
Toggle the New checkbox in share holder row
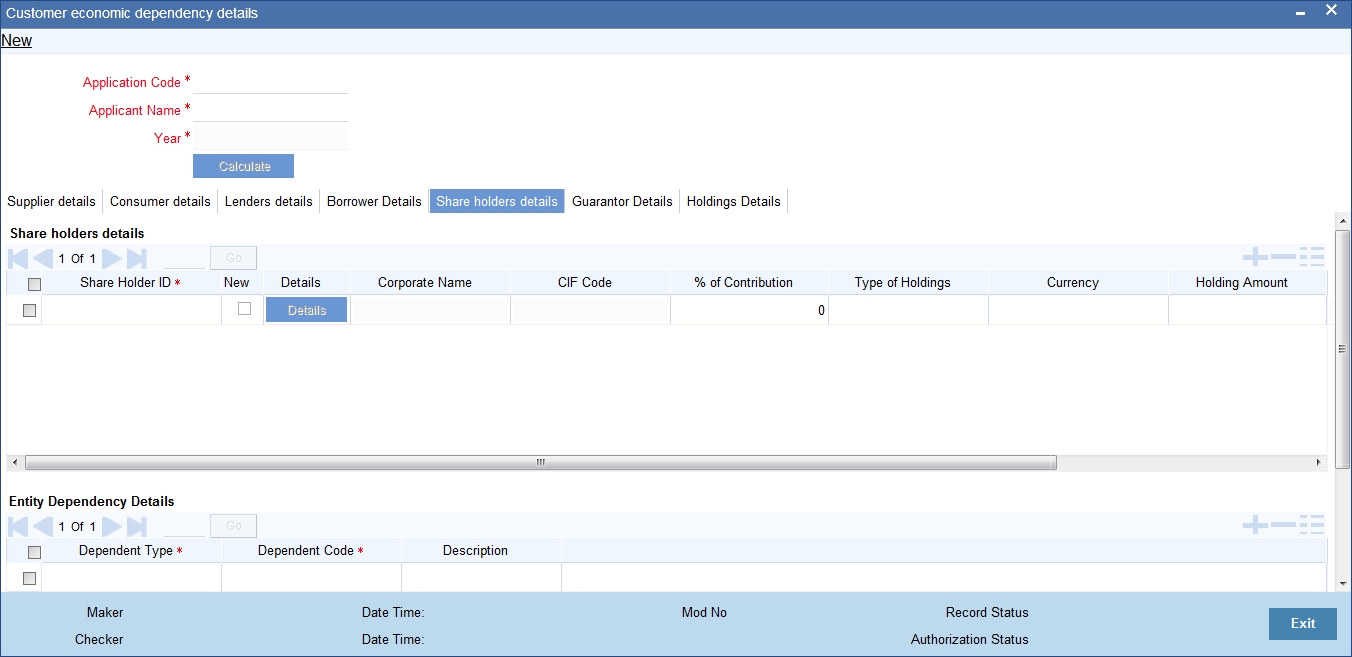click(244, 309)
